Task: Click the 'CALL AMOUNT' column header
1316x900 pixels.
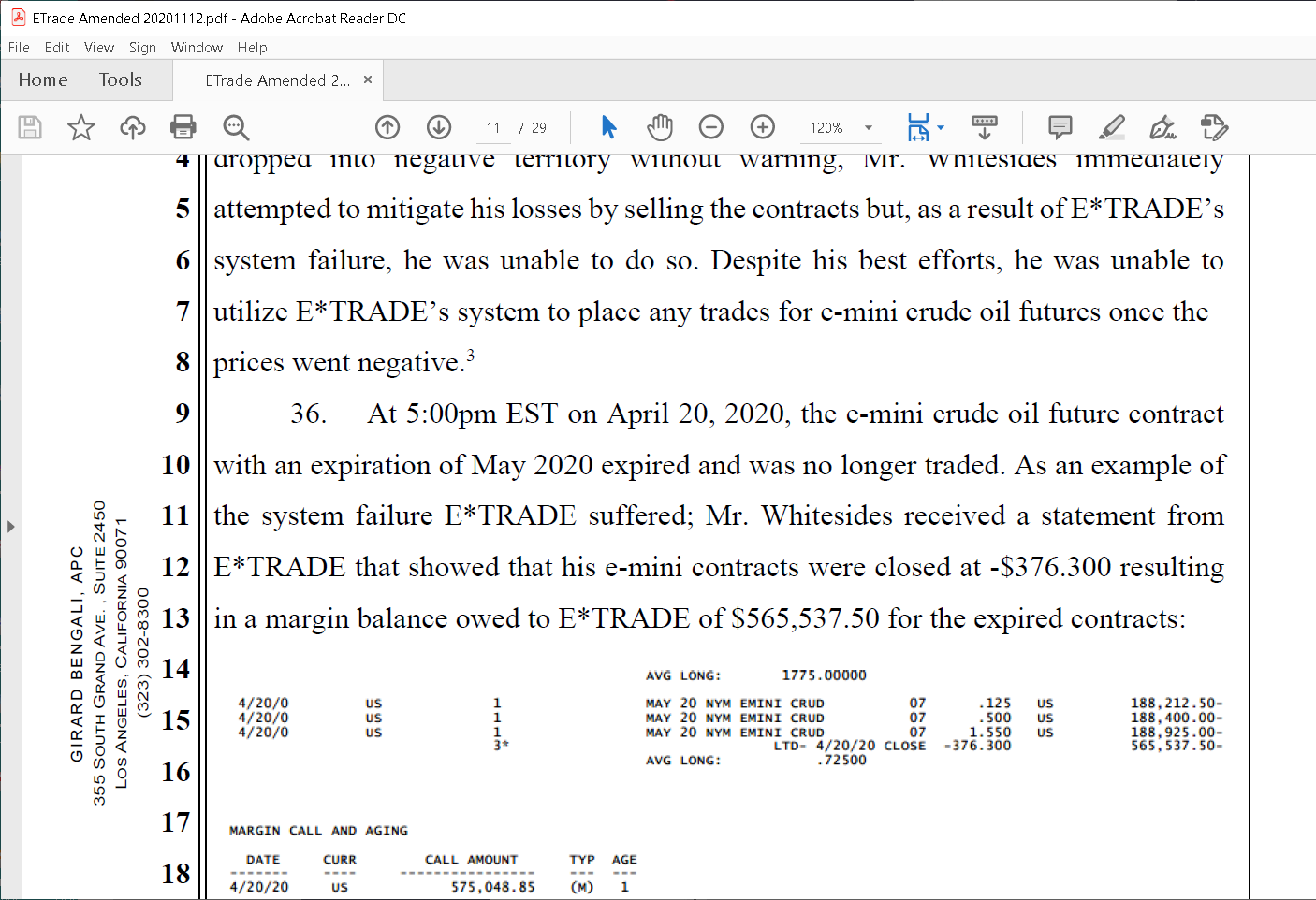Action: click(471, 860)
